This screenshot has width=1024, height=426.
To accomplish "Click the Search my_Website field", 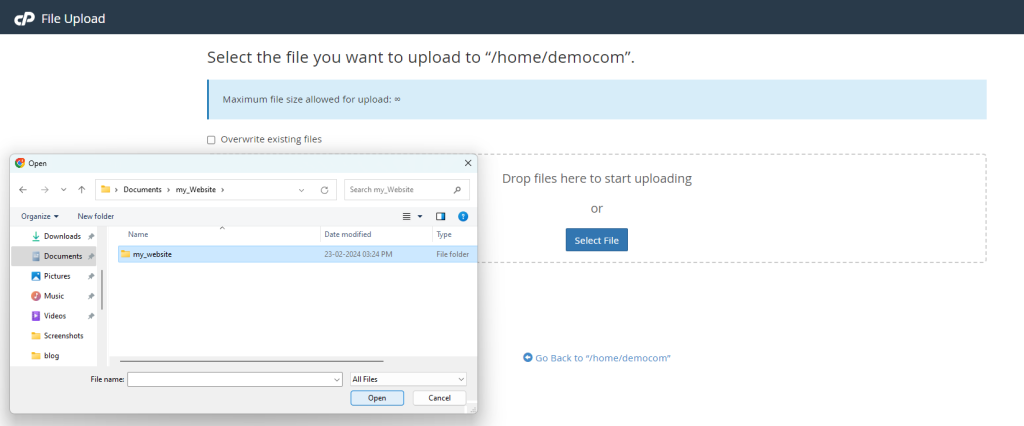I will tap(406, 189).
